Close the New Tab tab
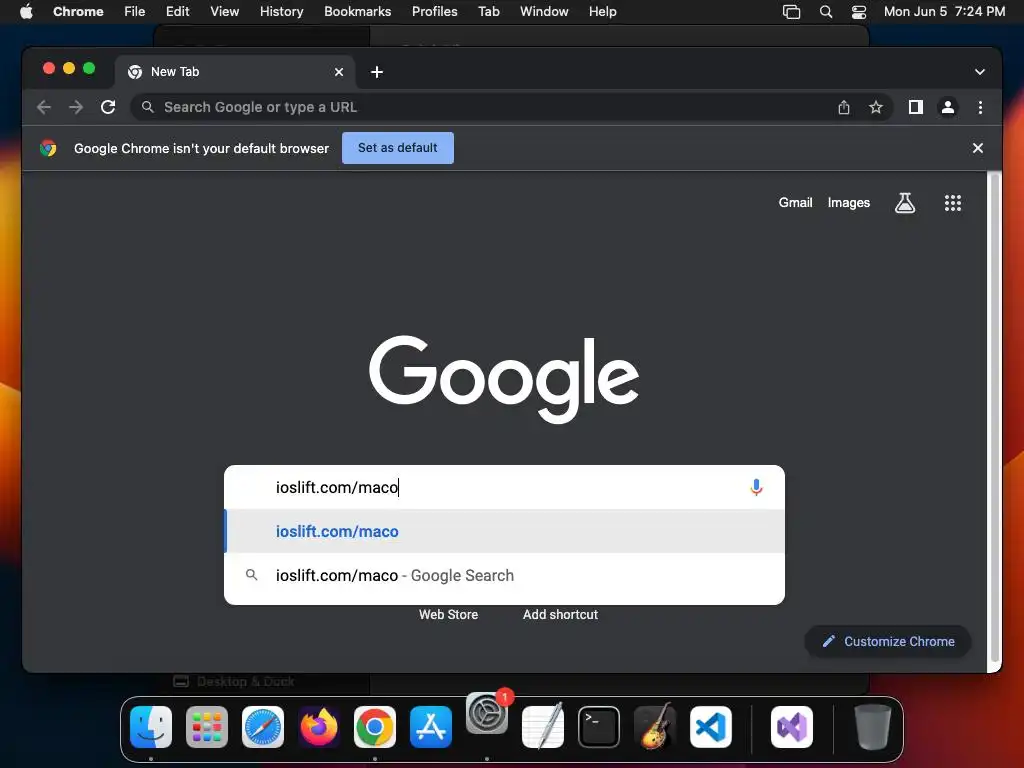 [x=339, y=72]
